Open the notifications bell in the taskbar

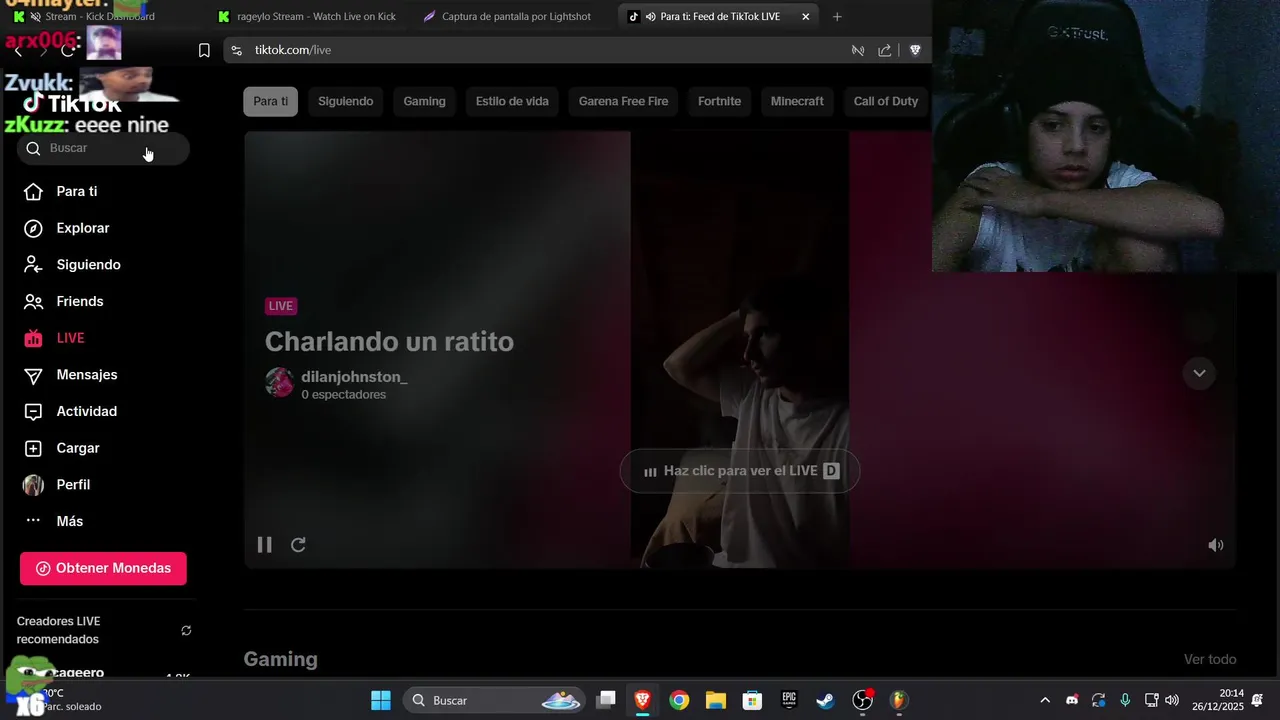click(1258, 700)
